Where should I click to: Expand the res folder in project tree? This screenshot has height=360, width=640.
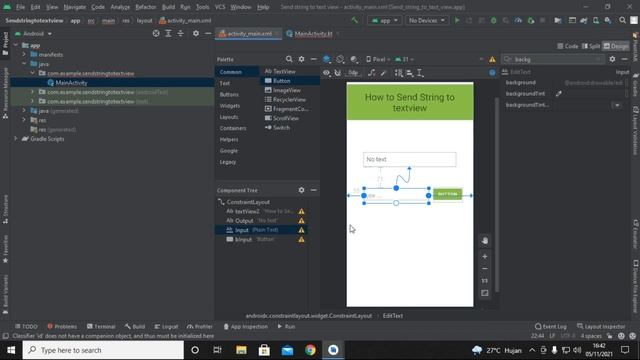(x=24, y=120)
